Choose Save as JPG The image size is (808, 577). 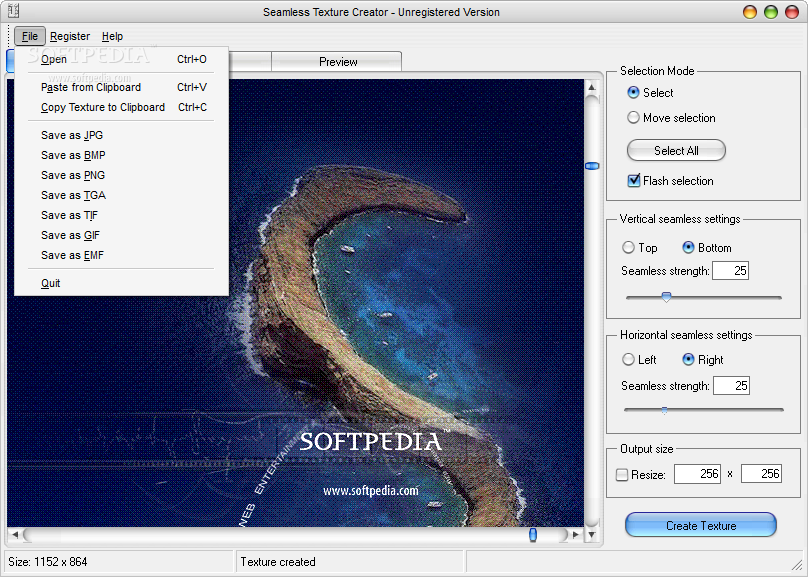[124, 135]
